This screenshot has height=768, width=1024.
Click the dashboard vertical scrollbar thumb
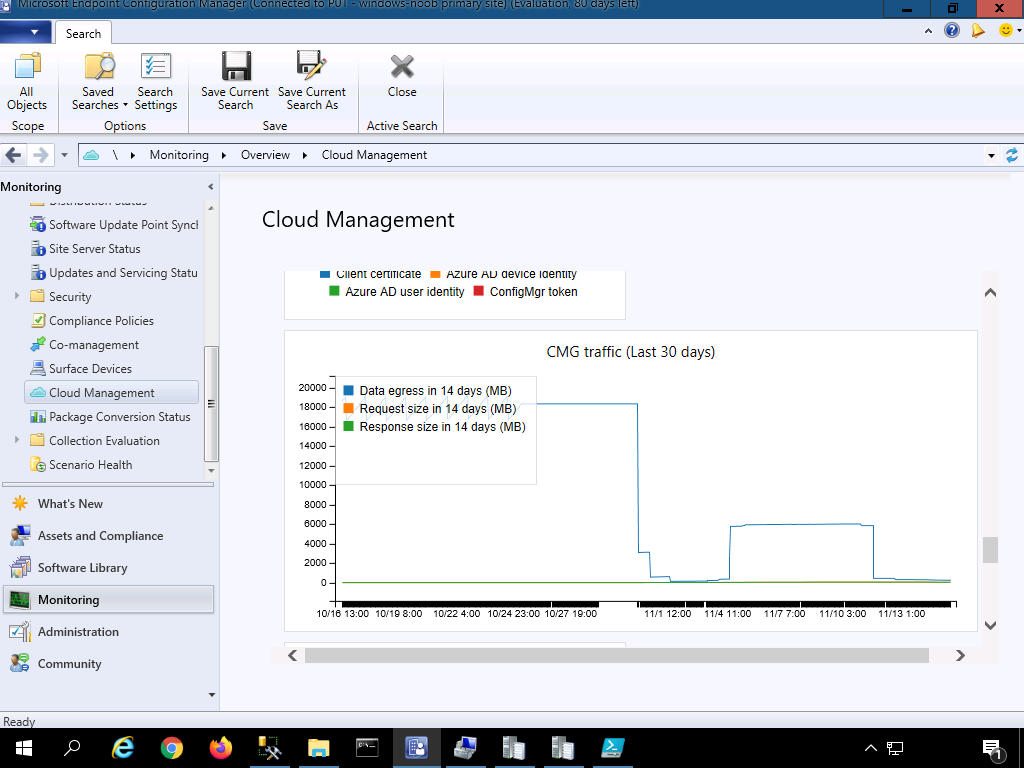coord(990,550)
